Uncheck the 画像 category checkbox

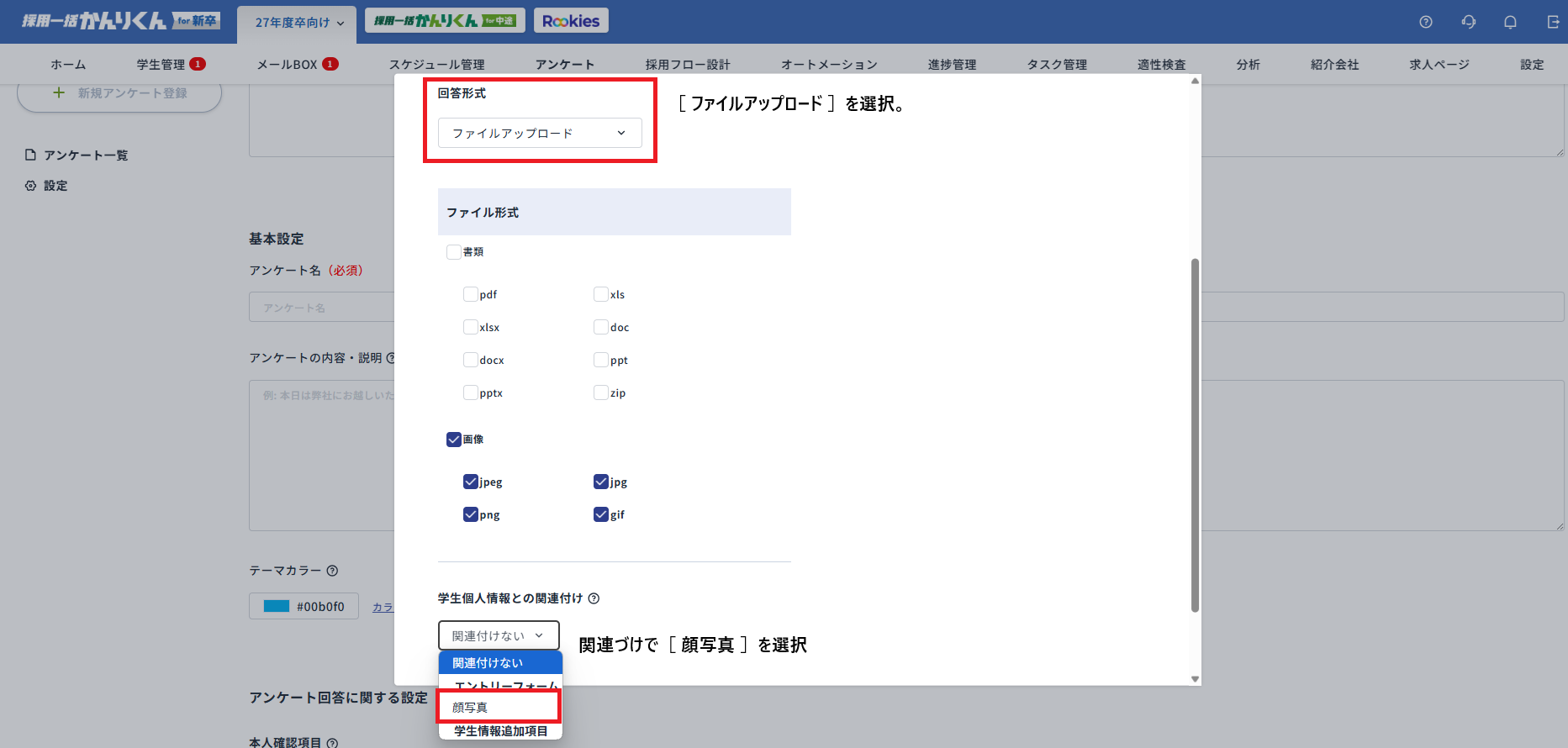(x=454, y=439)
